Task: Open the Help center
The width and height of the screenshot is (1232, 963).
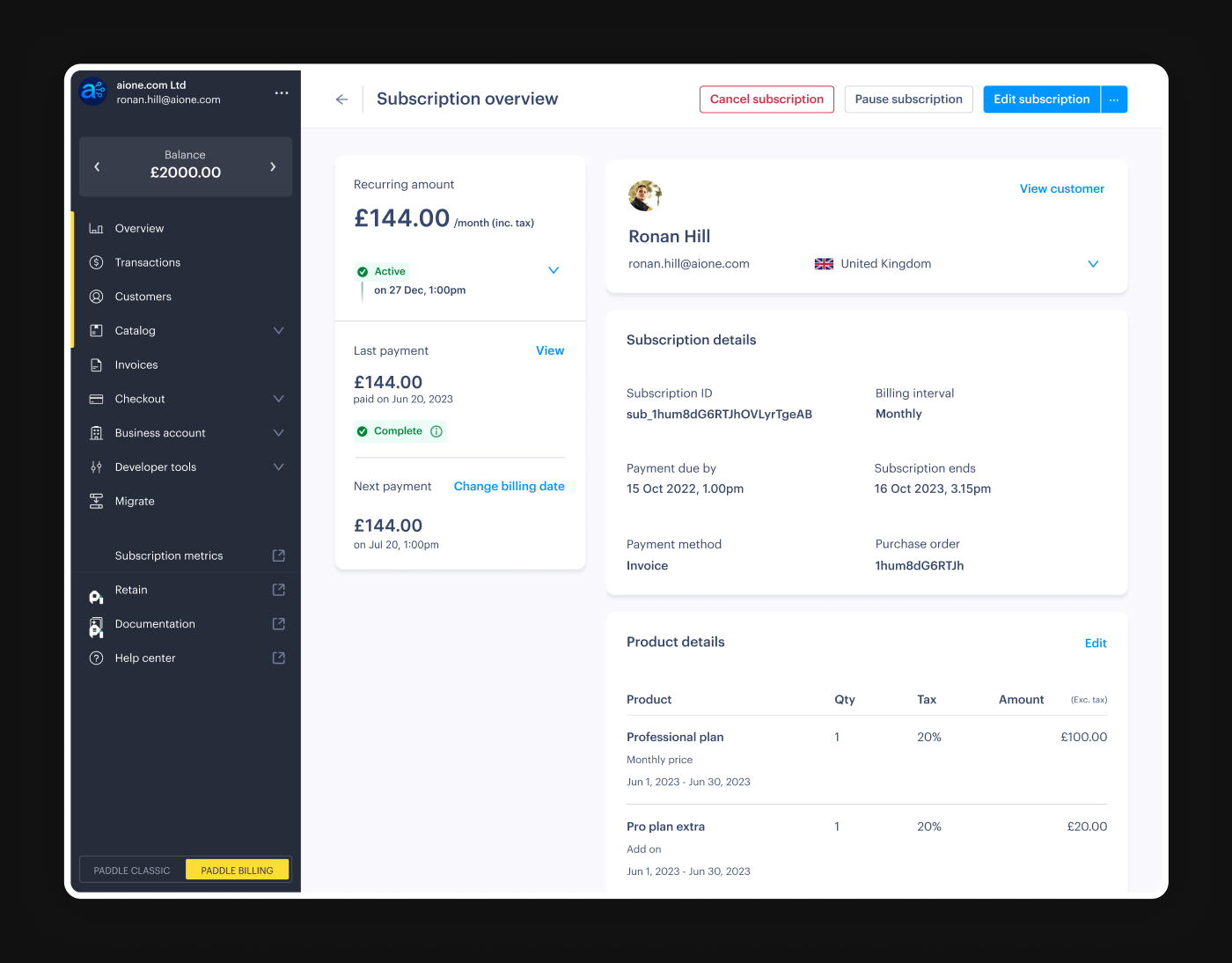Action: [x=145, y=658]
